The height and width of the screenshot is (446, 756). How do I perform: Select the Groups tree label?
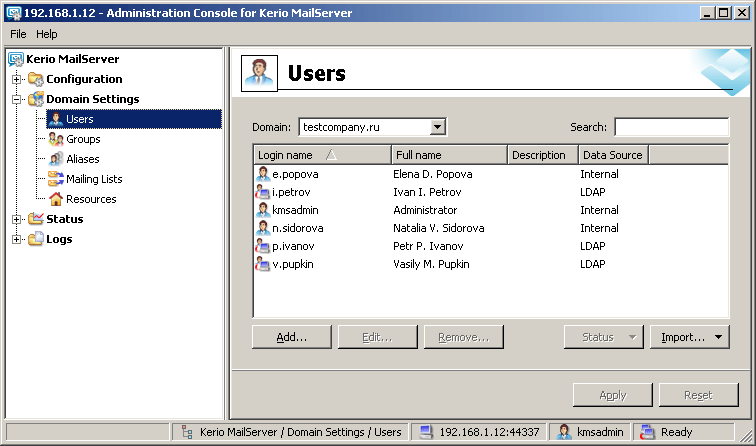83,139
